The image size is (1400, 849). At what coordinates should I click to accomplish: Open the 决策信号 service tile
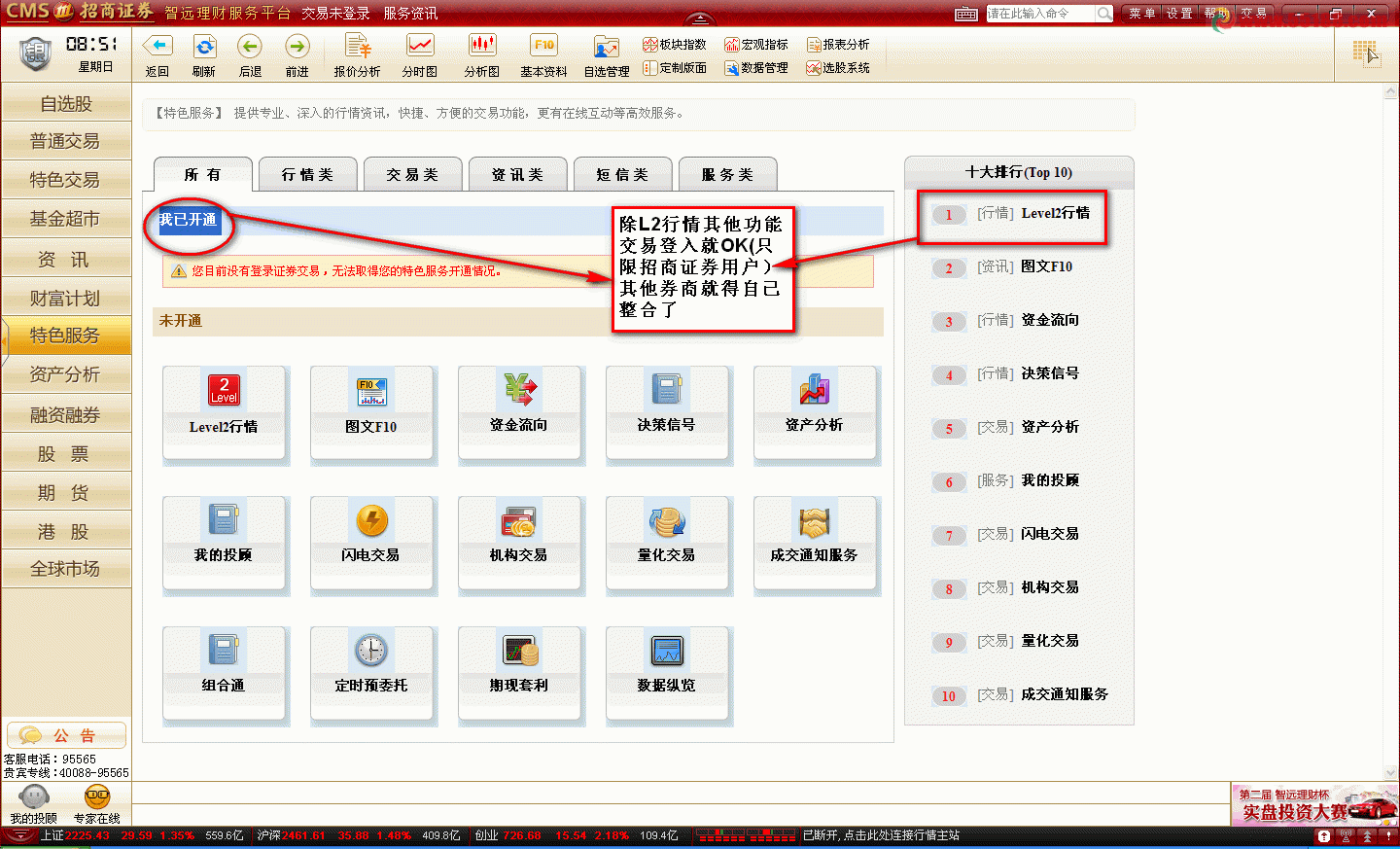coord(667,412)
